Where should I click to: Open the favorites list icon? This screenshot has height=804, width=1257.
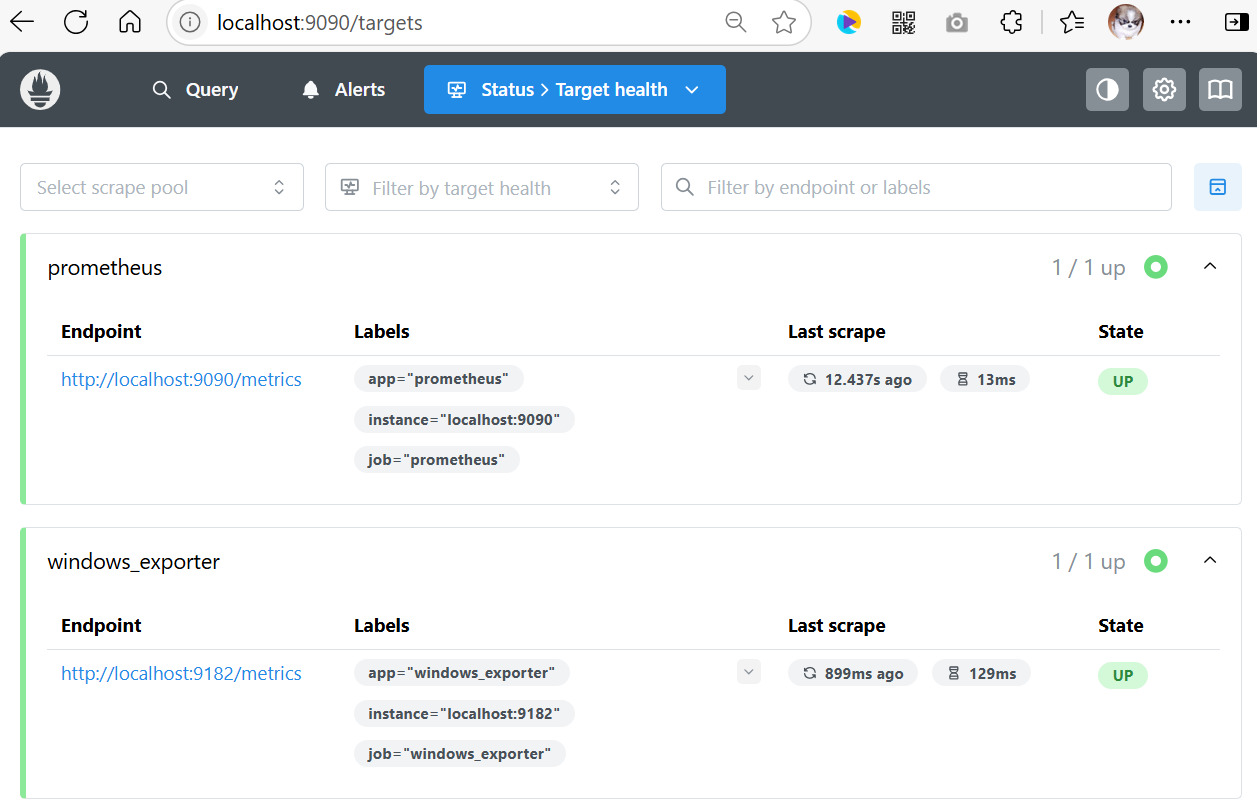point(1072,22)
